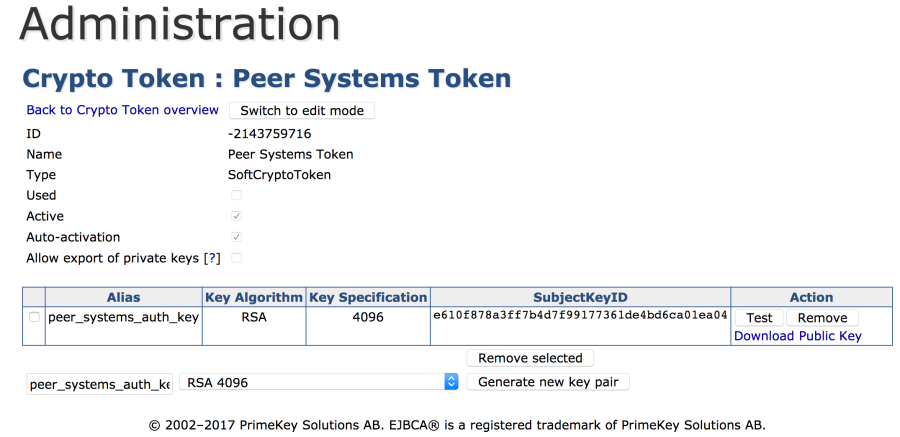Screen dimensions: 900x437
Task: Toggle the Used checkbox
Action: tap(236, 195)
